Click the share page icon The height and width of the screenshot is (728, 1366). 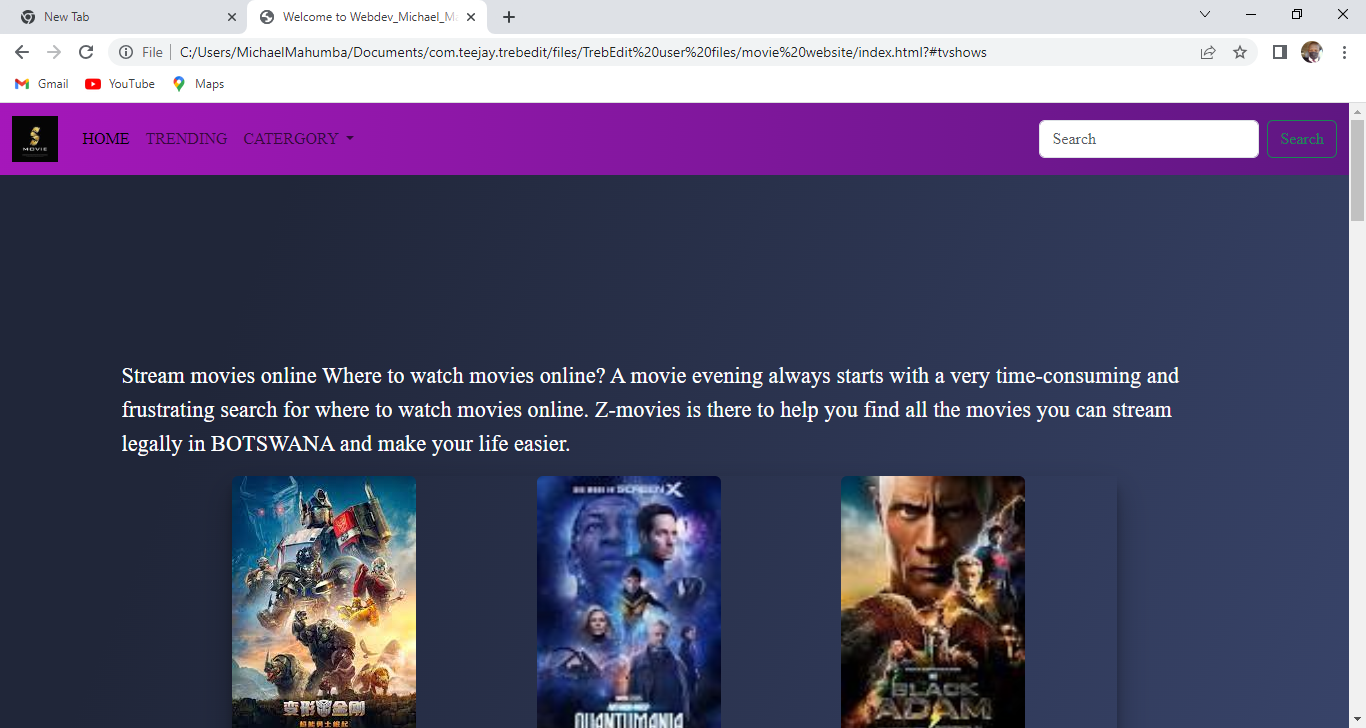point(1208,52)
